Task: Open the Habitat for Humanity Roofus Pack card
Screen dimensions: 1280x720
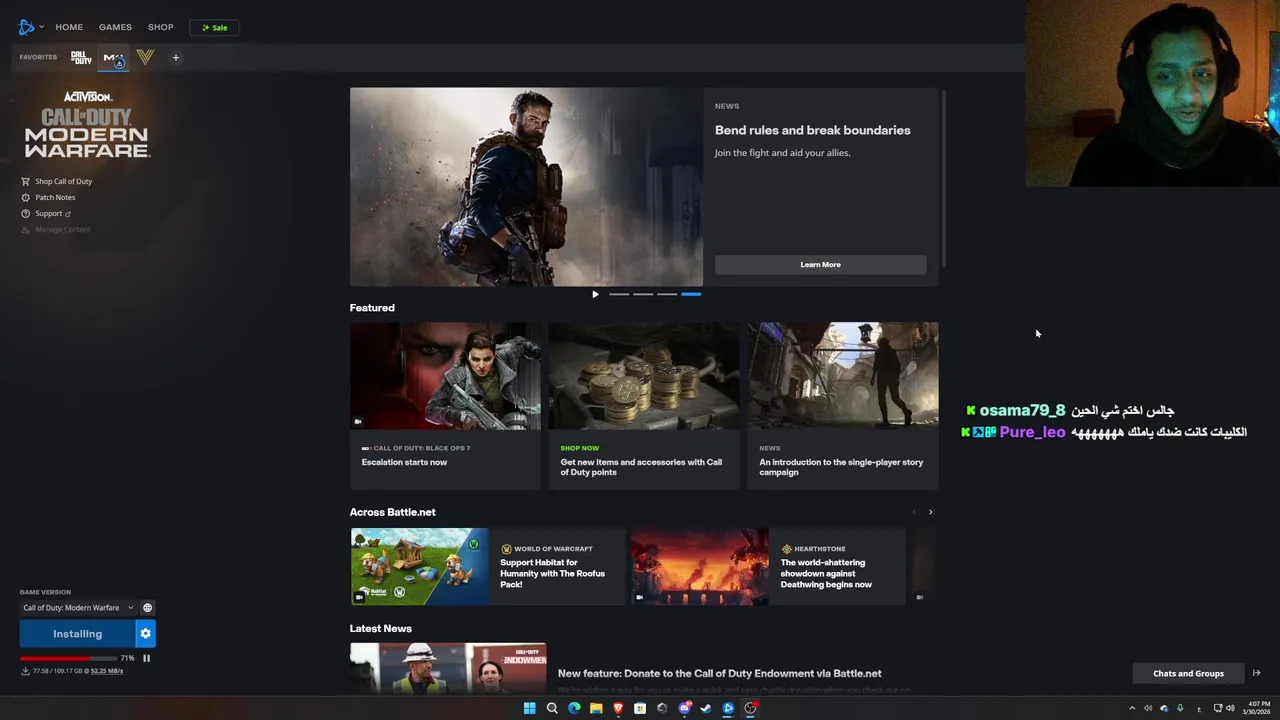Action: click(x=487, y=566)
